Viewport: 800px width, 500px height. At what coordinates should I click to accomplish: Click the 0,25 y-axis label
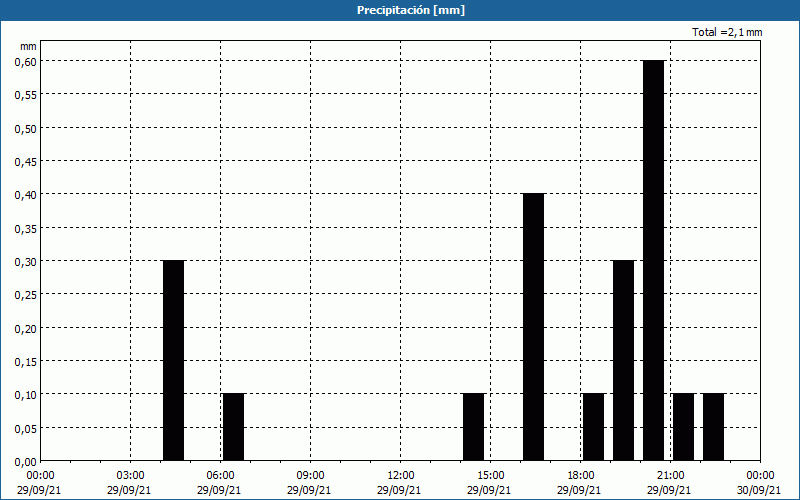(x=26, y=294)
